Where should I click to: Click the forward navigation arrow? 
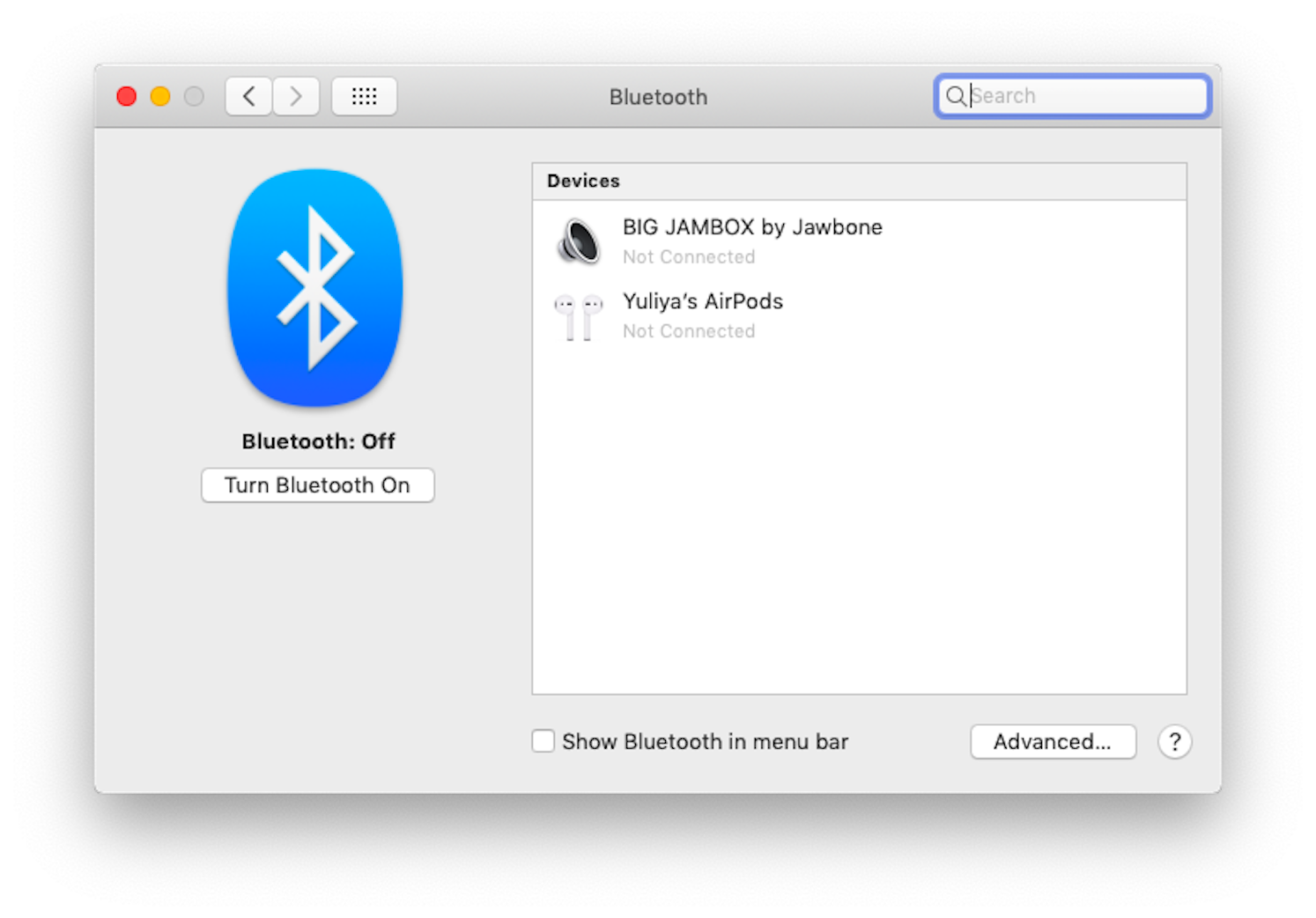pyautogui.click(x=296, y=96)
